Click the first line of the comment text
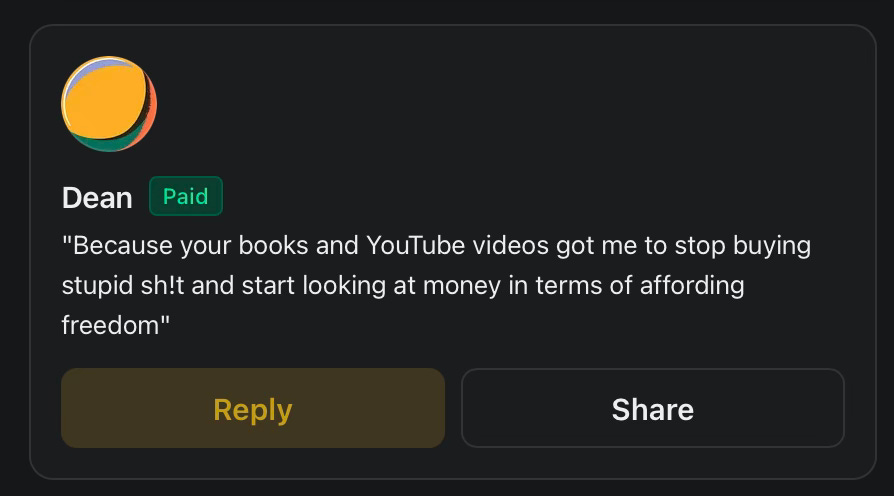The height and width of the screenshot is (496, 894). tap(436, 246)
